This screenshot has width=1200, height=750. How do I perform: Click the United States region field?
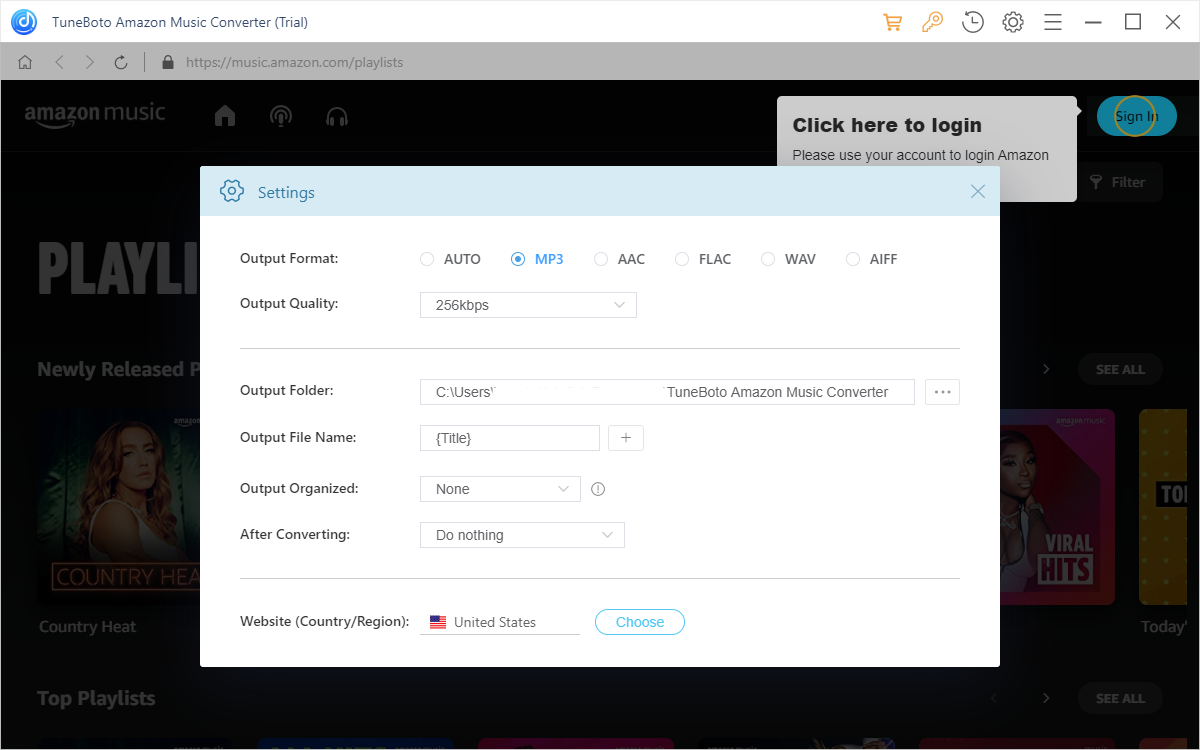[x=500, y=622]
